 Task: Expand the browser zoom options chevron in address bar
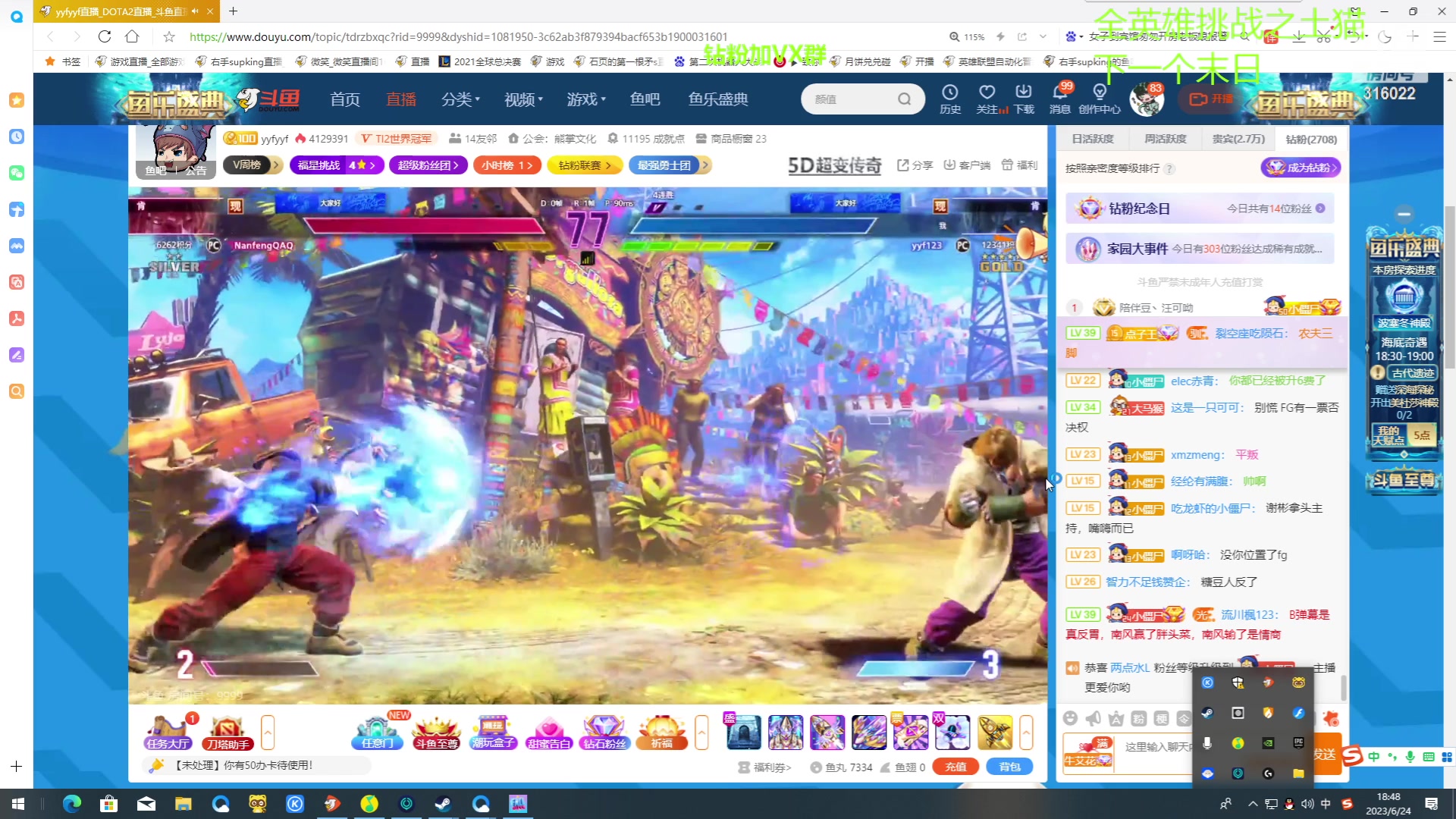click(1043, 36)
